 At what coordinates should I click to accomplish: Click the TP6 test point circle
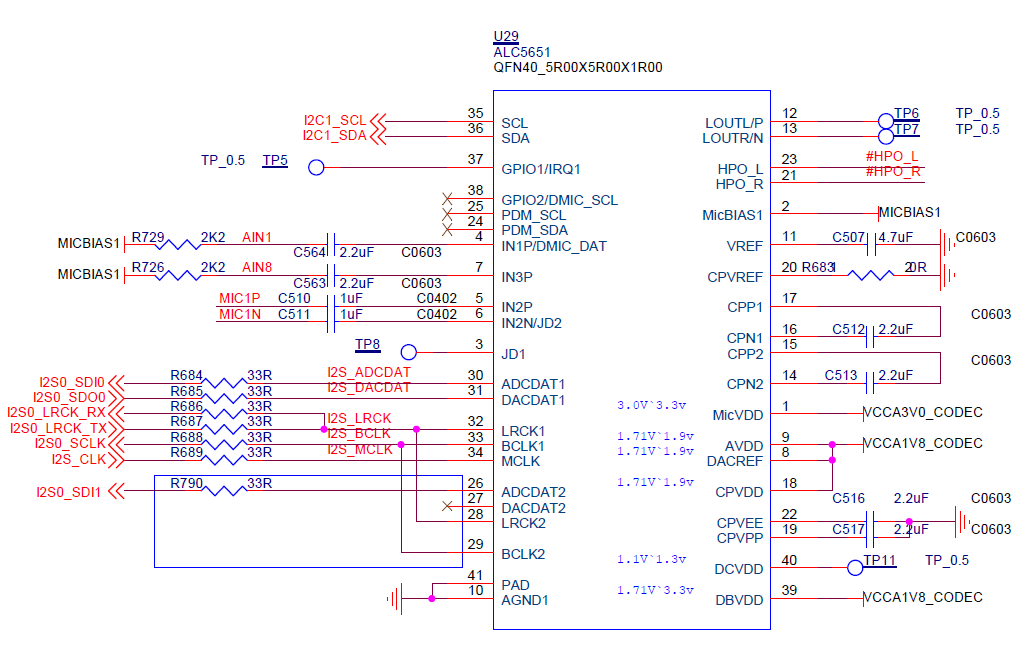[886, 121]
